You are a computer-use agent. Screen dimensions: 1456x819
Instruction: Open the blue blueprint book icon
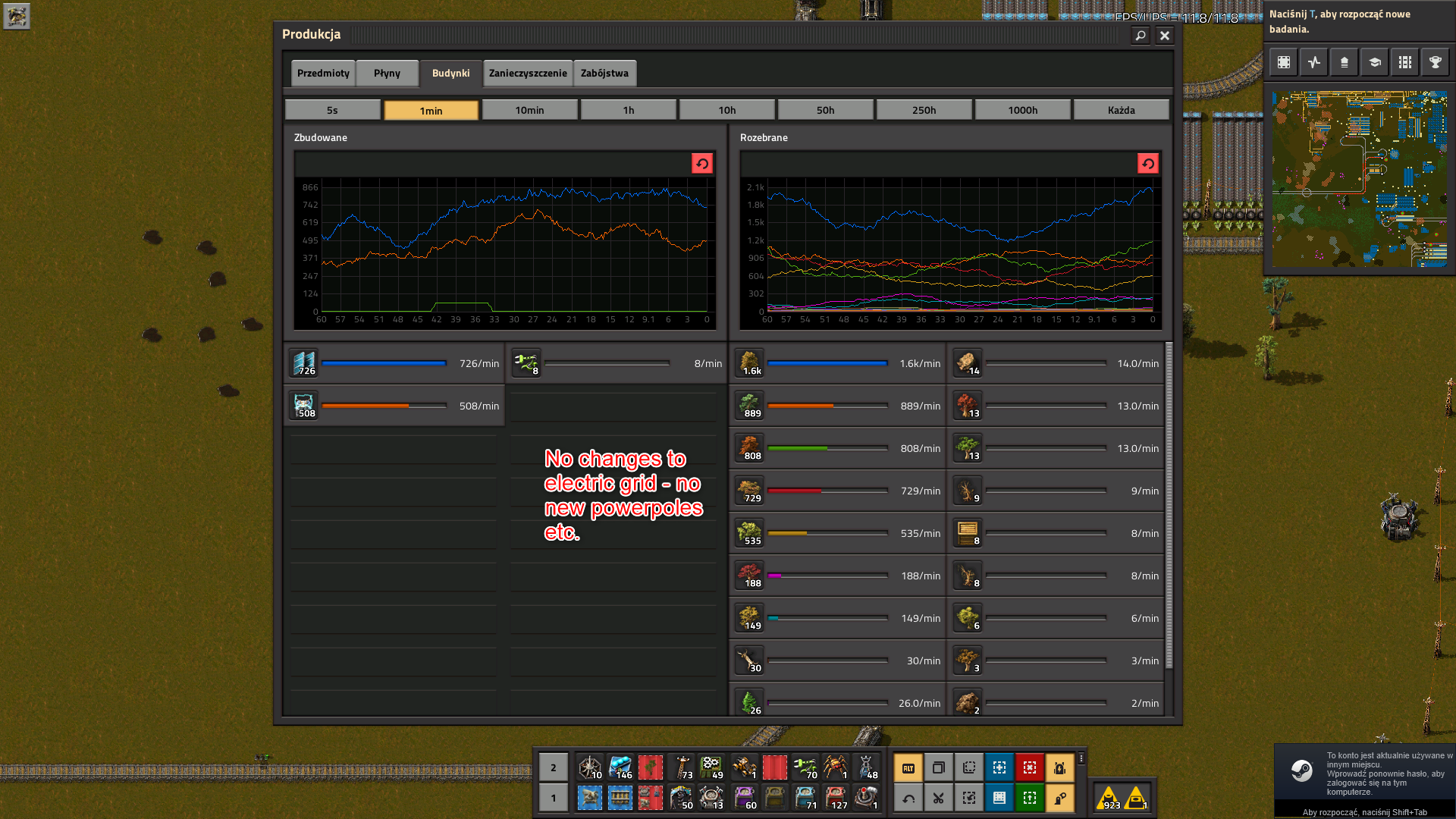[999, 798]
